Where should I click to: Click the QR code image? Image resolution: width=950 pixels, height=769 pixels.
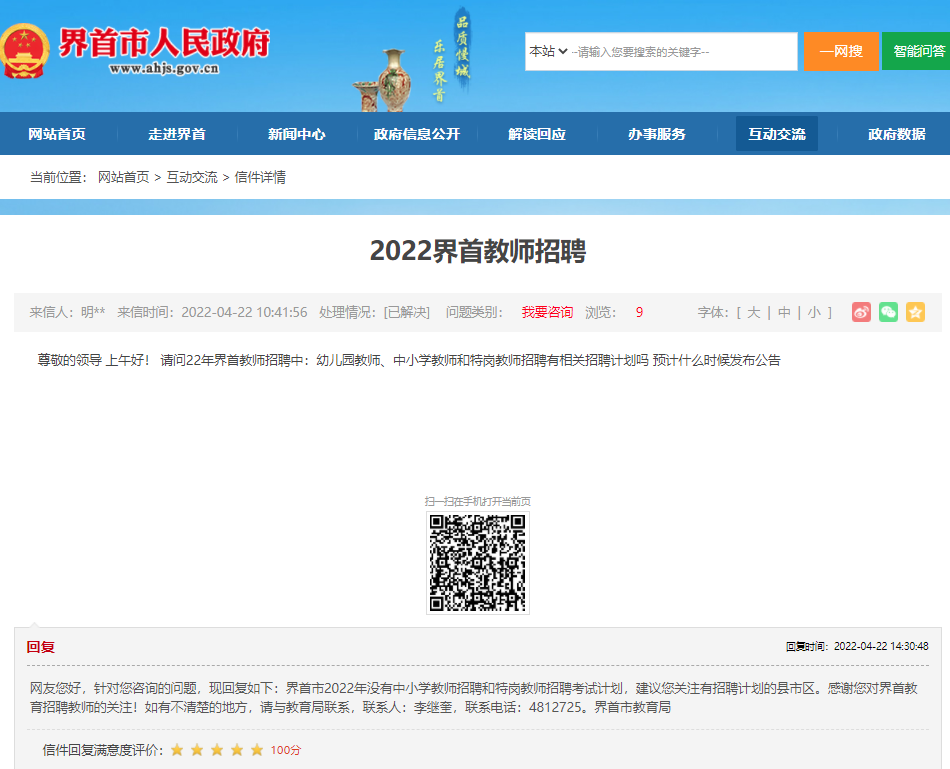tap(477, 562)
